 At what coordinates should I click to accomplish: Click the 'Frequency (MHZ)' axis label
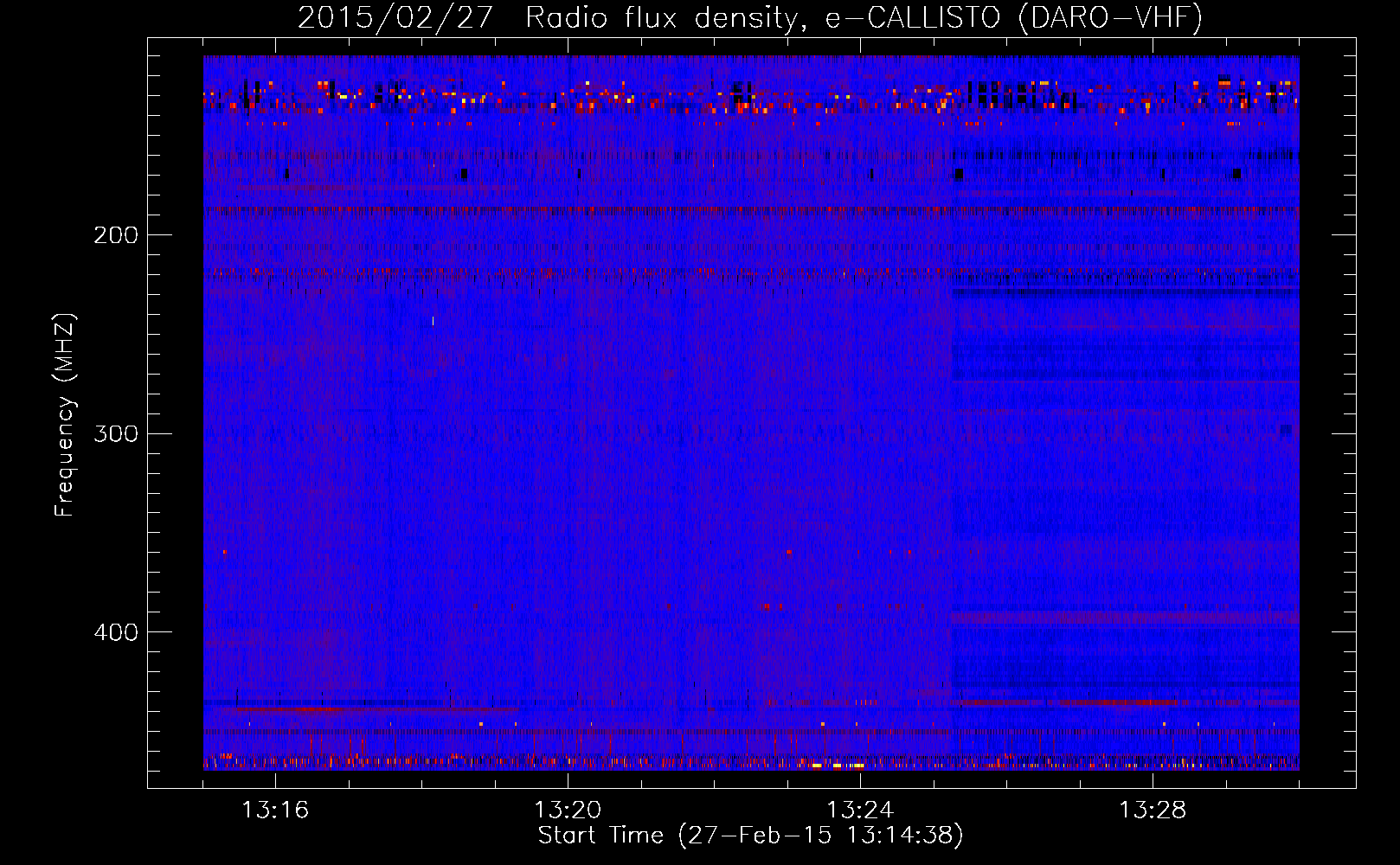click(65, 415)
